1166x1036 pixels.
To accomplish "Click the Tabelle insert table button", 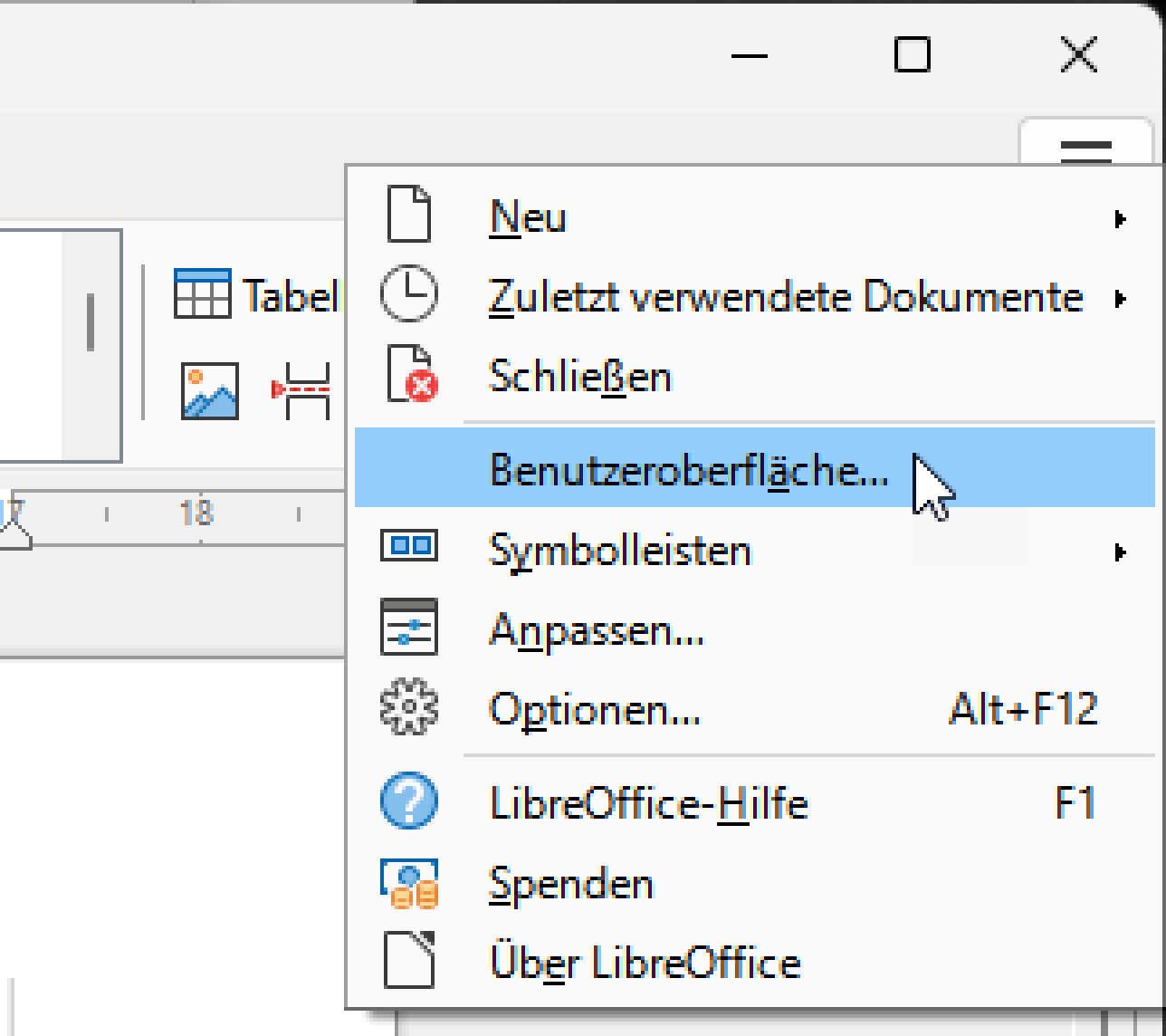I will (x=258, y=294).
